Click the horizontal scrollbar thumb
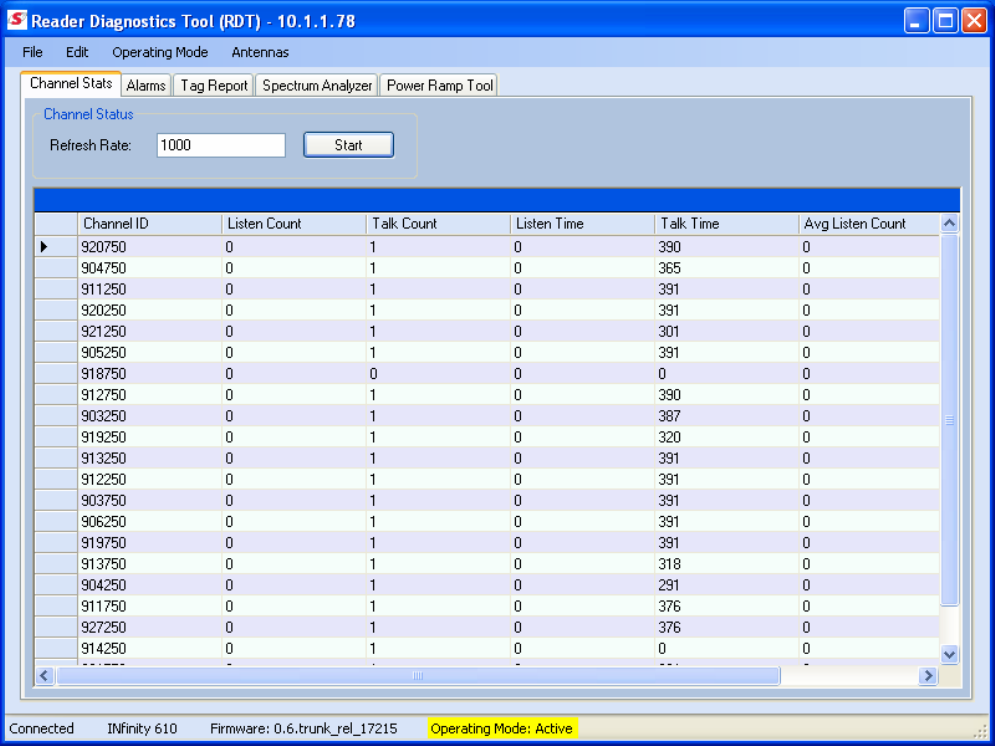Screen dimensions: 995x746 tap(418, 676)
